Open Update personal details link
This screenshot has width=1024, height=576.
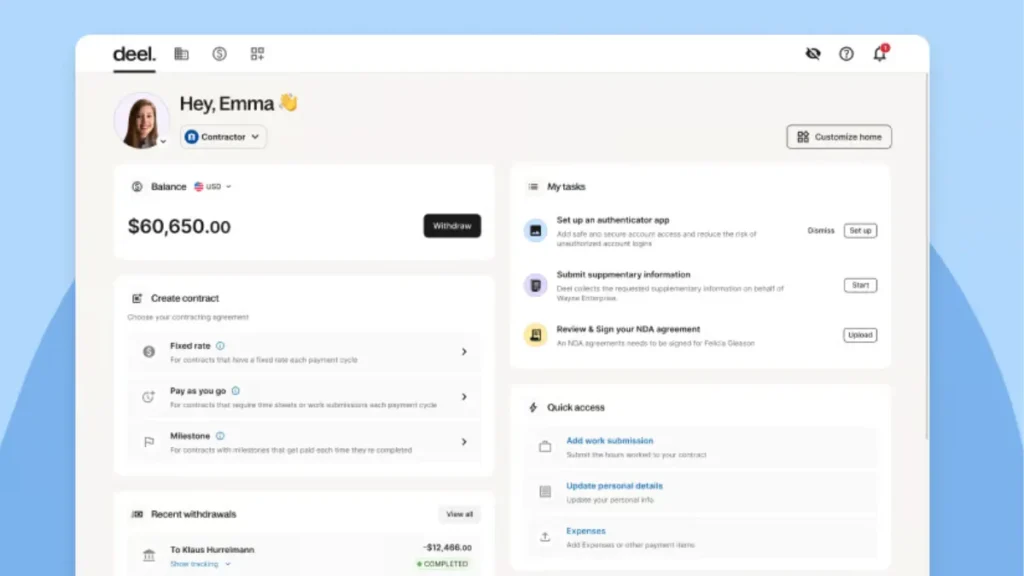(x=615, y=486)
